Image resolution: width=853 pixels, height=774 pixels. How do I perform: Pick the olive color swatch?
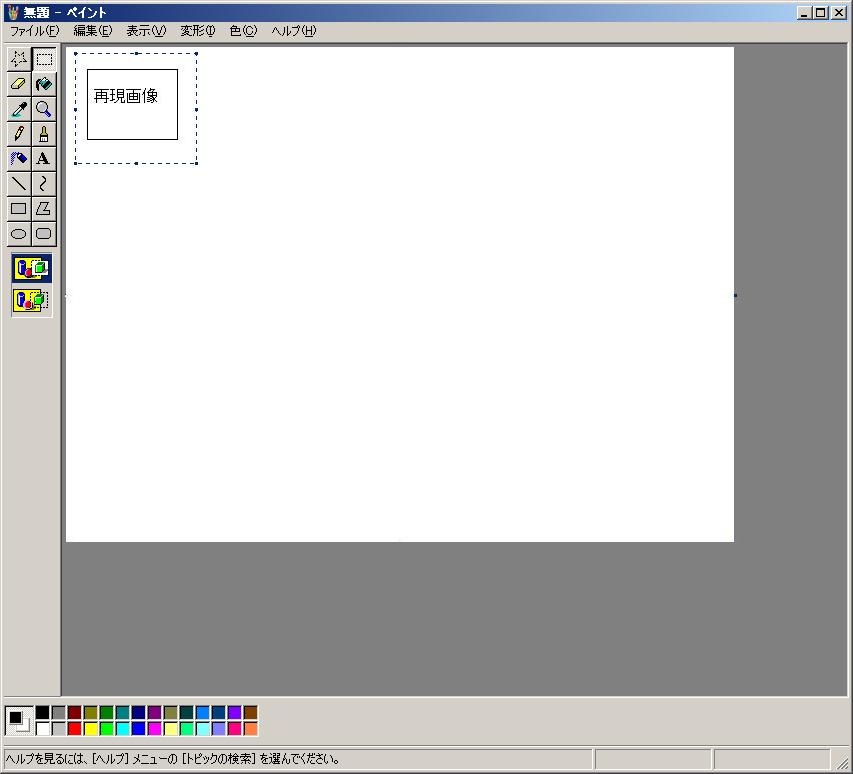[x=91, y=713]
